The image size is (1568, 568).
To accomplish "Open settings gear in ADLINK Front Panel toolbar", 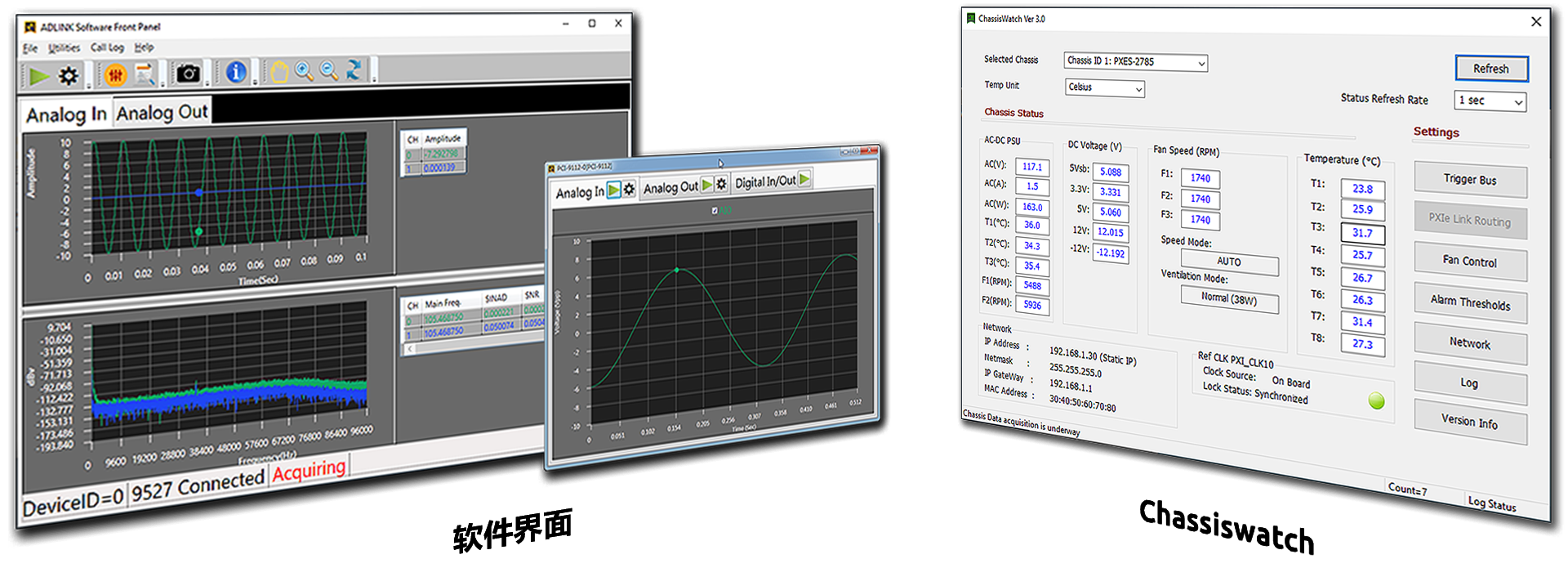I will pyautogui.click(x=69, y=76).
